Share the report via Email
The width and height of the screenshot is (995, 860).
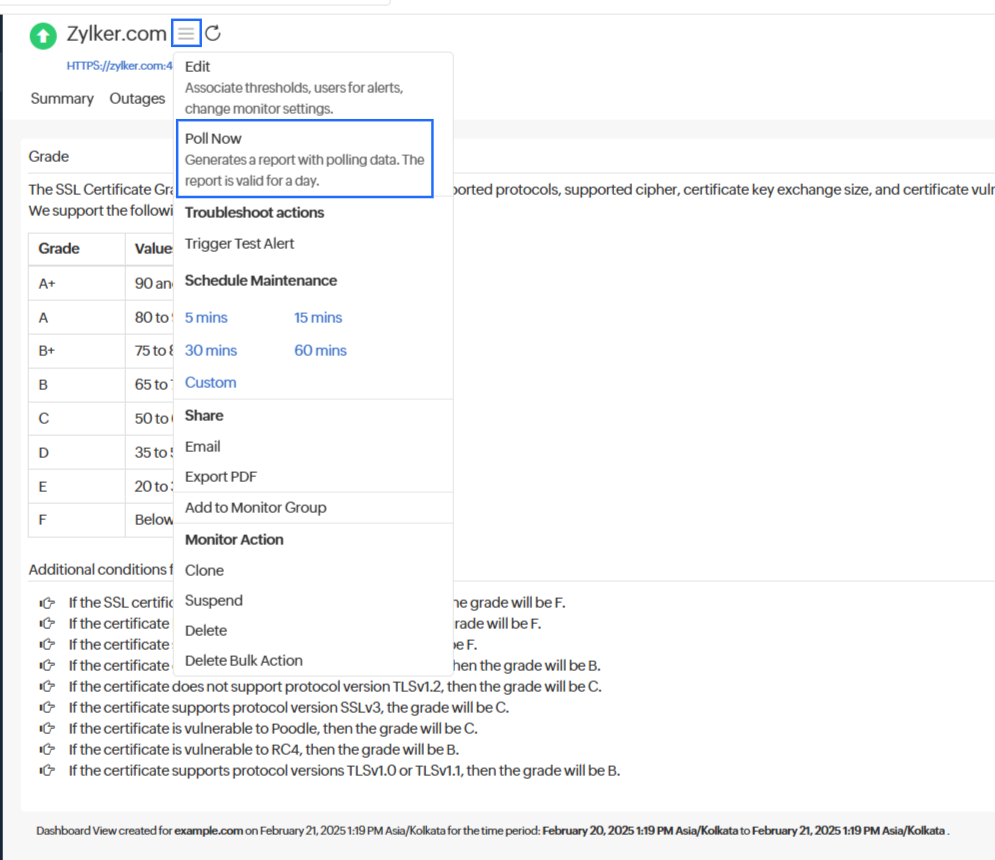[x=202, y=447]
